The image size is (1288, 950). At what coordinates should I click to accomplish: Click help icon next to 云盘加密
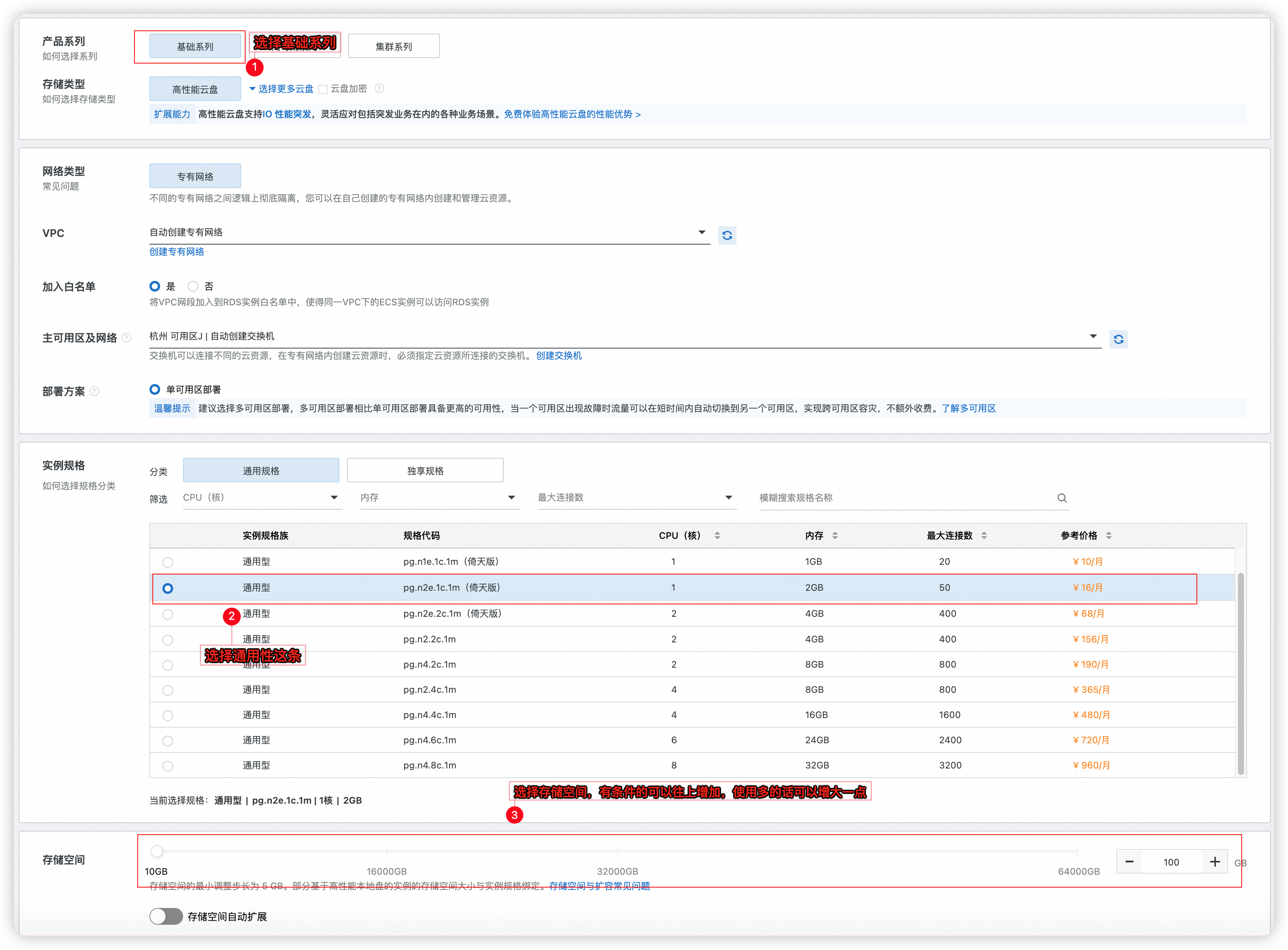[x=379, y=89]
